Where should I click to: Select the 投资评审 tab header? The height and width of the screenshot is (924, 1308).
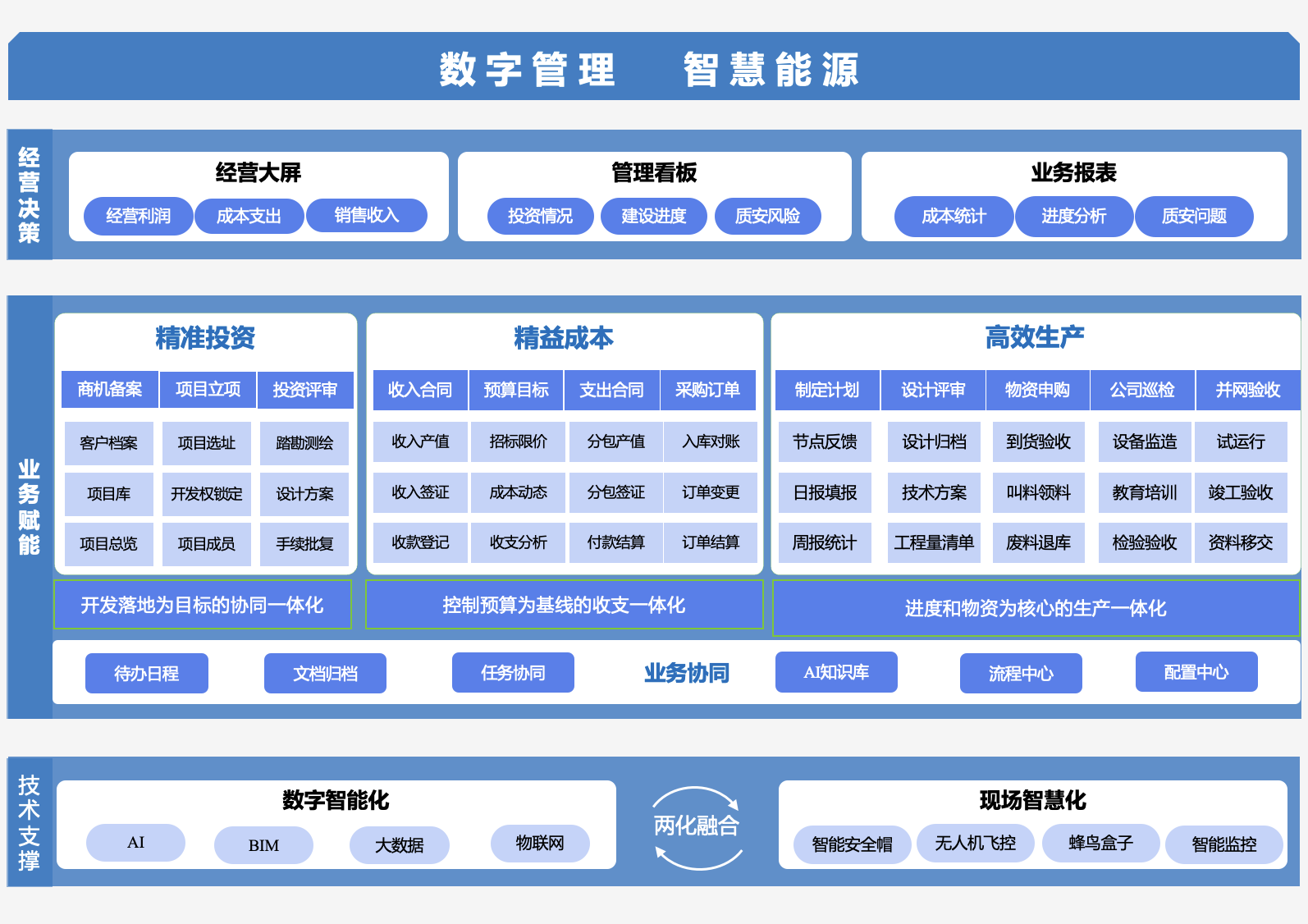(x=304, y=390)
